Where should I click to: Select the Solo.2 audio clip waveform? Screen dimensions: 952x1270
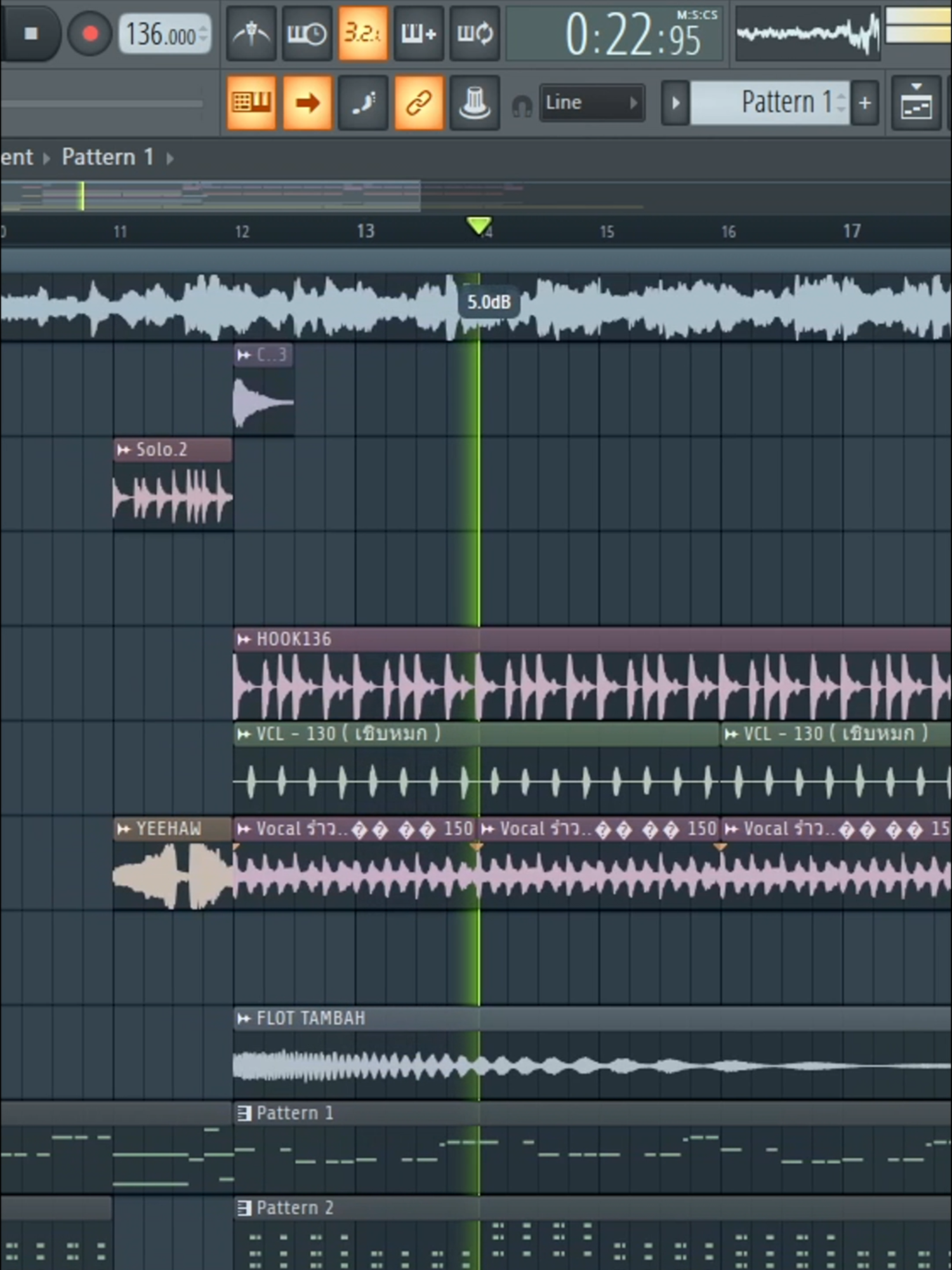click(x=173, y=497)
